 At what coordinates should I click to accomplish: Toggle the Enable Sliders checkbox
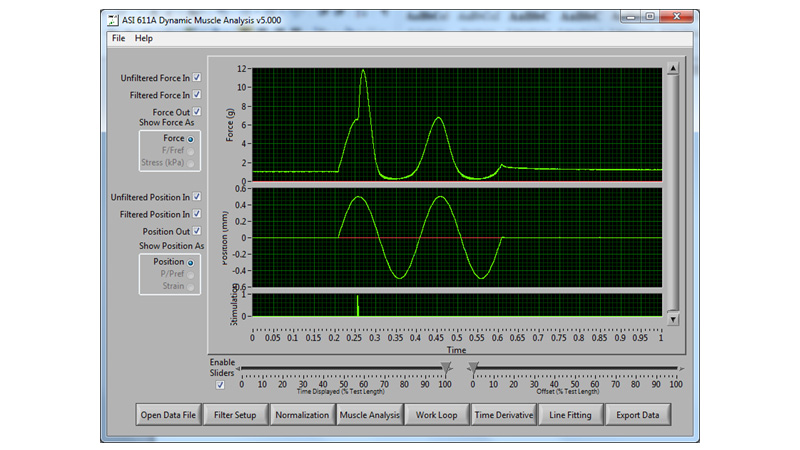(x=220, y=385)
